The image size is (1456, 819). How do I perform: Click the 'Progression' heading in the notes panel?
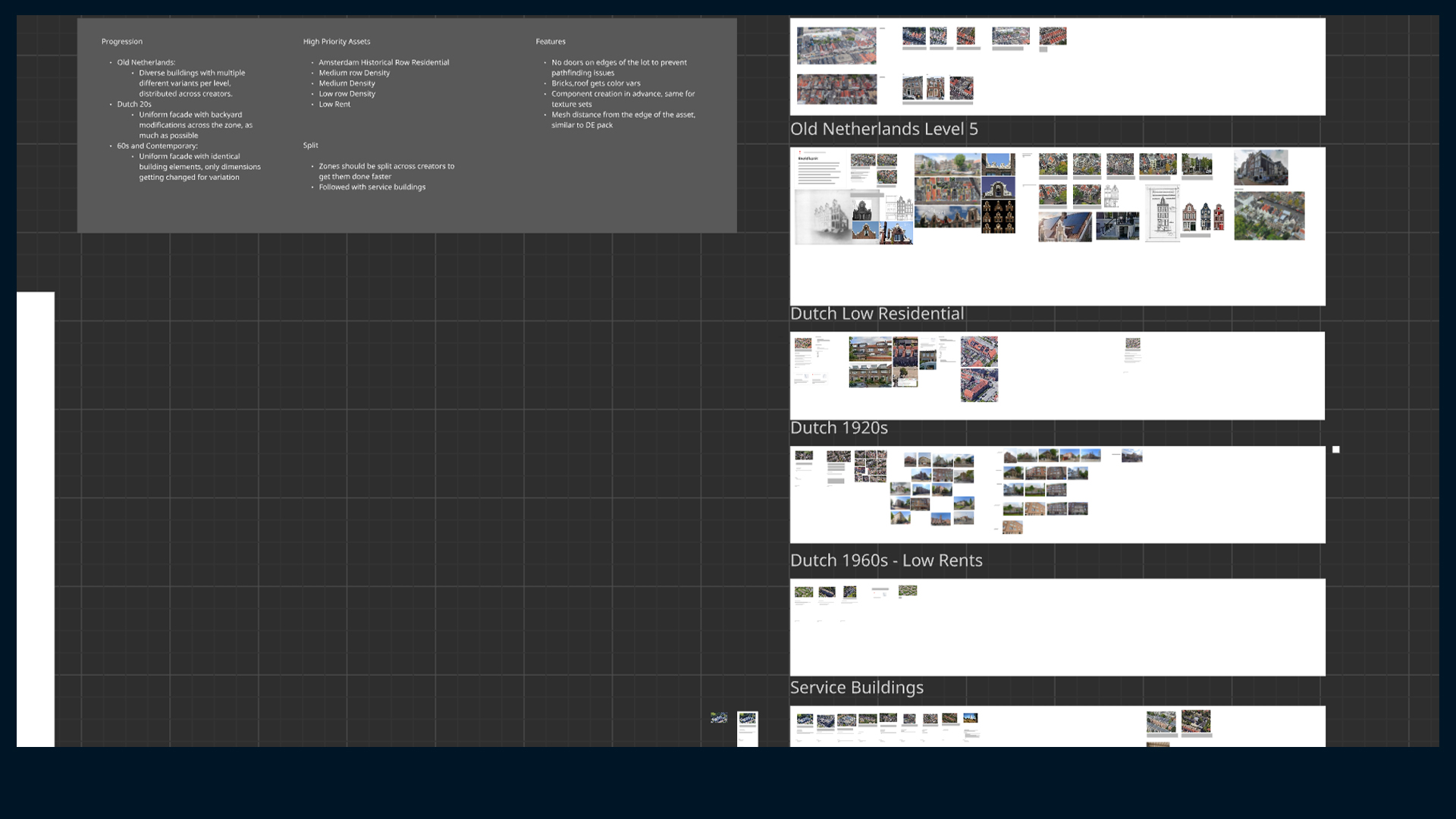pos(122,42)
